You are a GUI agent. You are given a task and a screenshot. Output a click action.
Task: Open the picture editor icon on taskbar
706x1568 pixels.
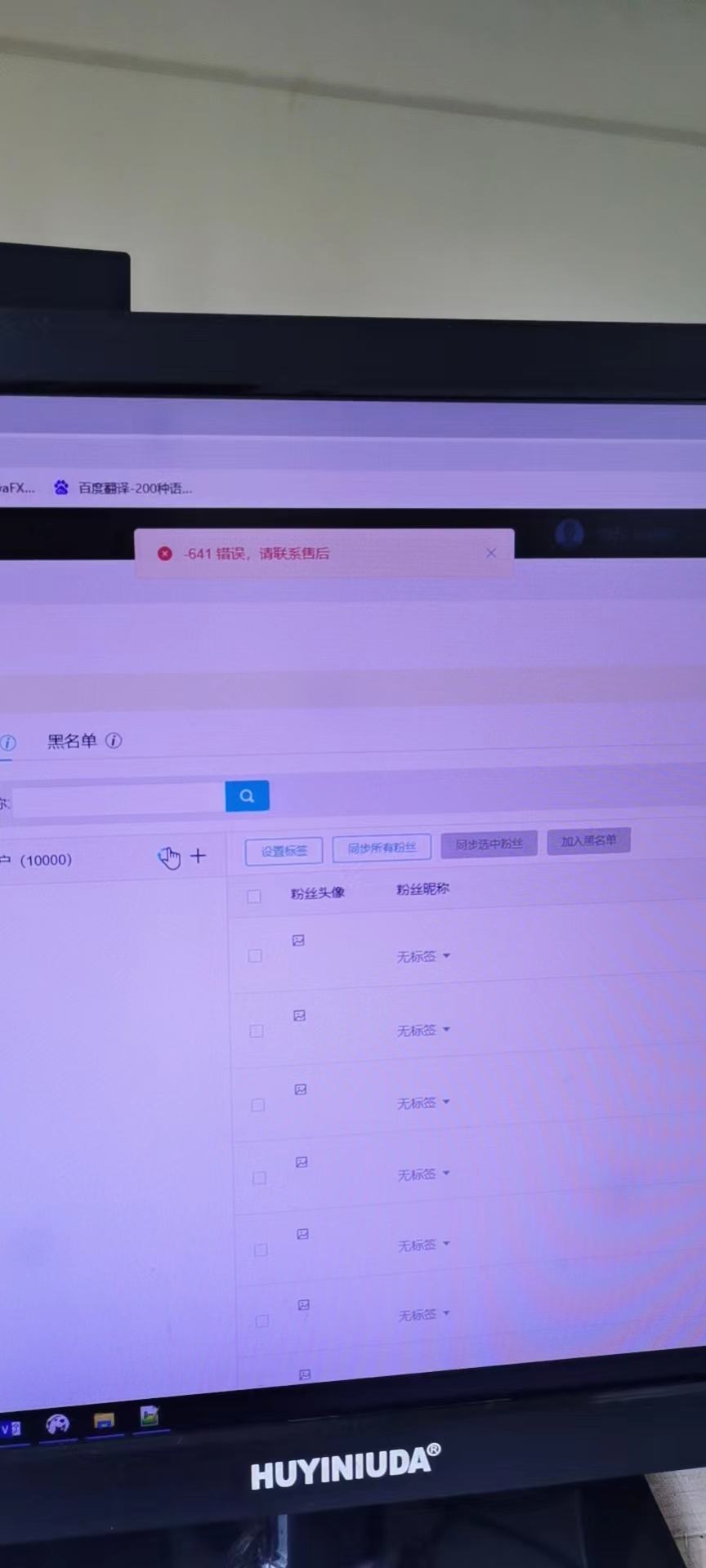(x=149, y=1417)
